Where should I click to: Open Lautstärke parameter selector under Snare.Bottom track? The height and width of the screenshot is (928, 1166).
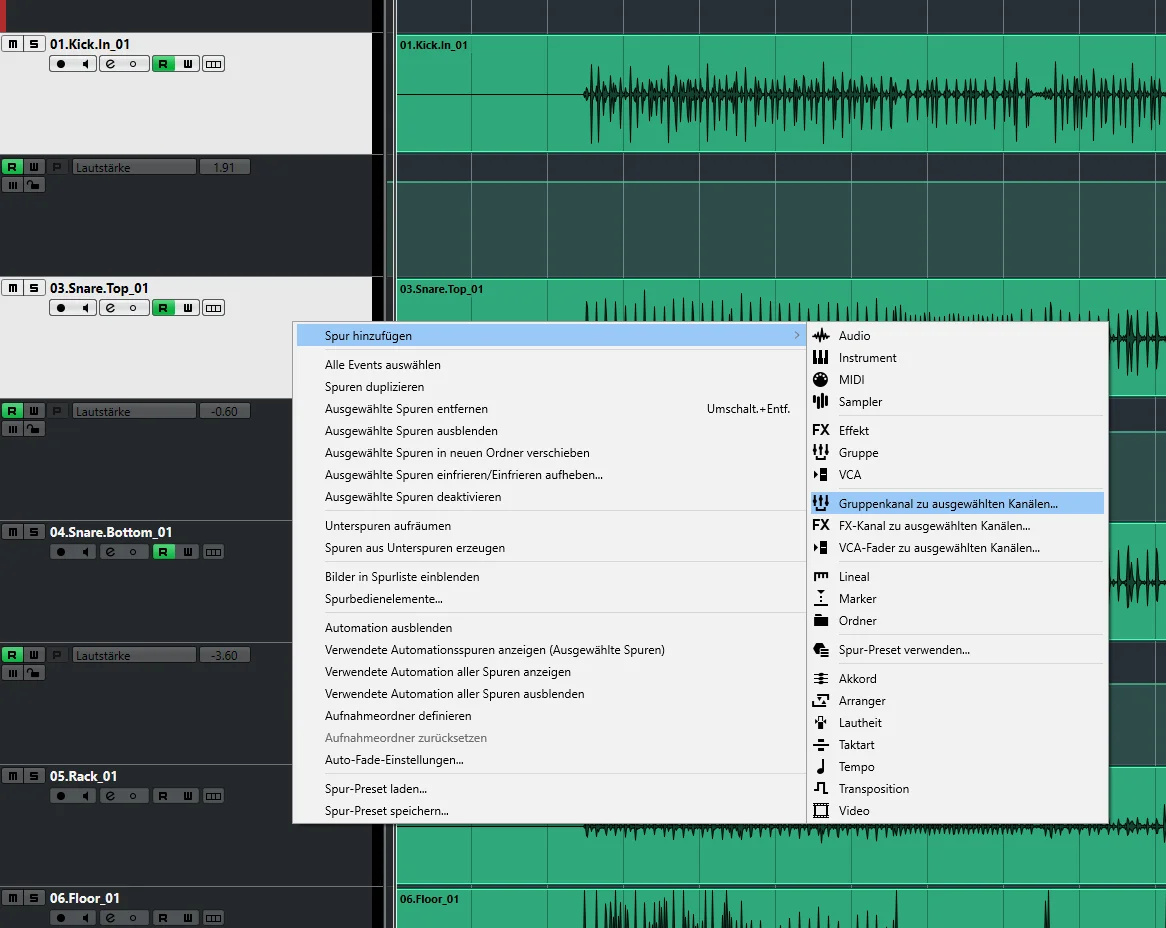[135, 655]
